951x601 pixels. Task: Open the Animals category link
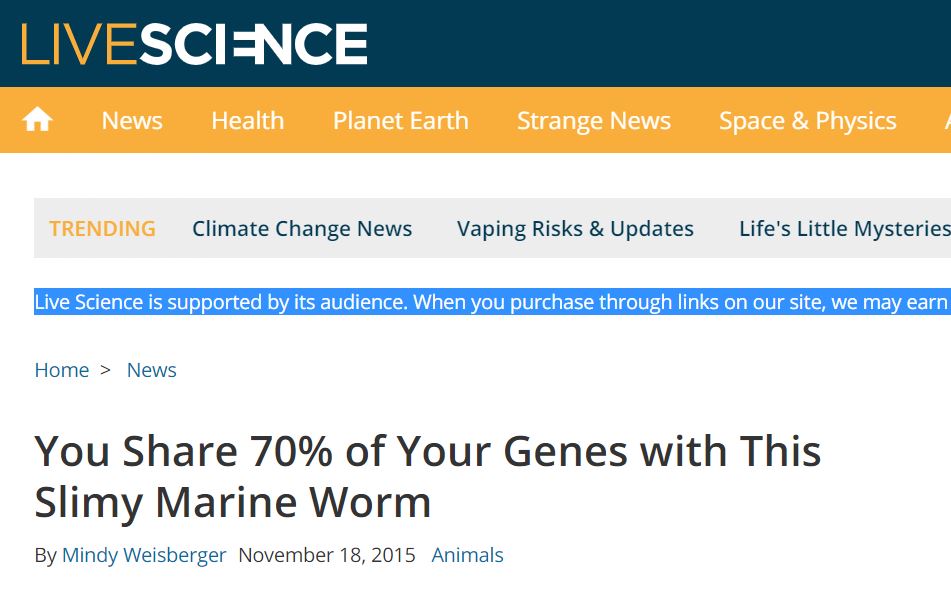tap(467, 555)
